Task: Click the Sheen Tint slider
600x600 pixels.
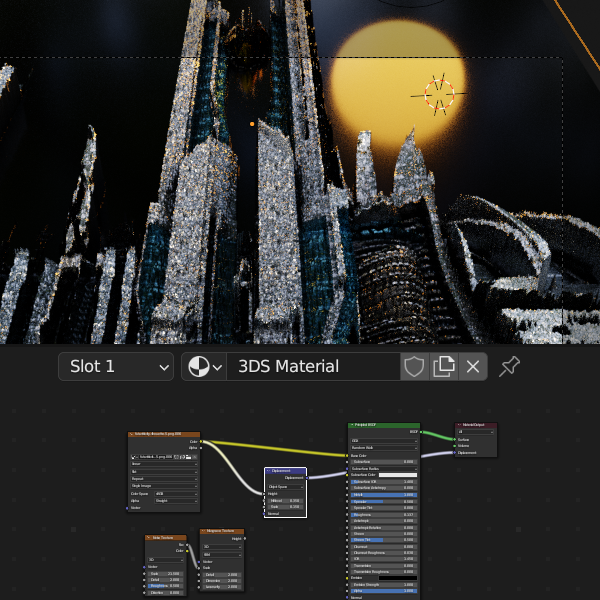Action: point(384,540)
